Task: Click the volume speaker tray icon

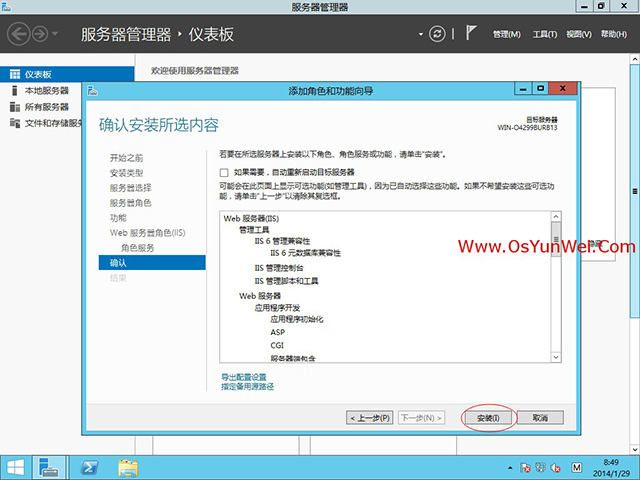Action: click(x=556, y=467)
